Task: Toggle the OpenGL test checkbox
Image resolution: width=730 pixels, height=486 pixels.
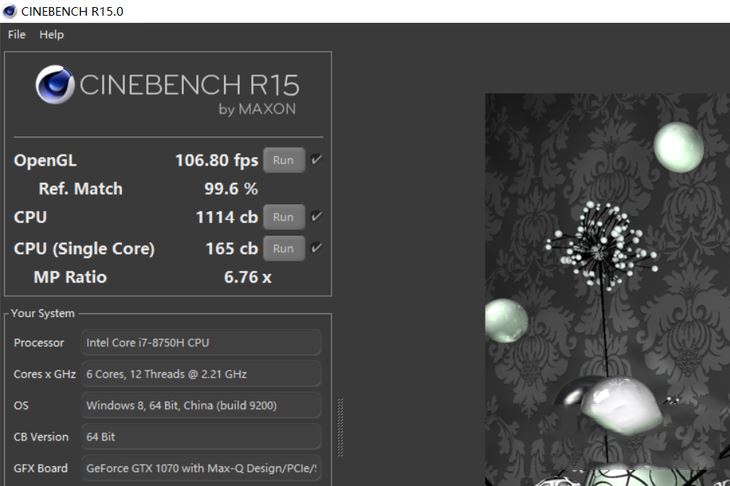Action: click(x=317, y=160)
